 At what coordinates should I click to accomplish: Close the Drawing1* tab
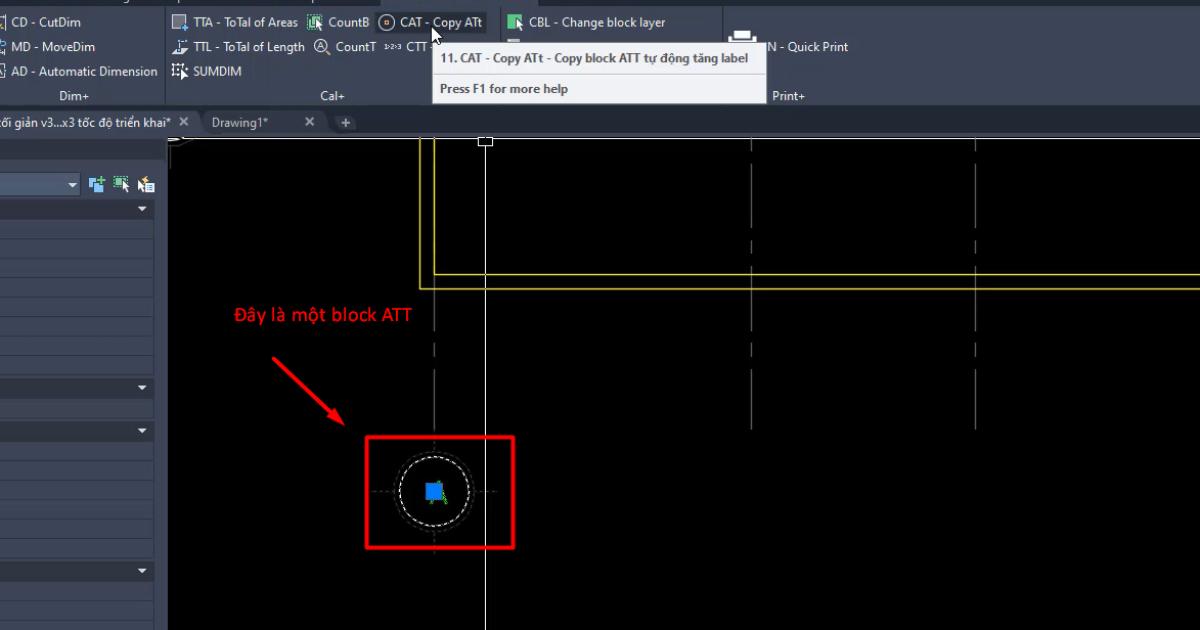(310, 122)
